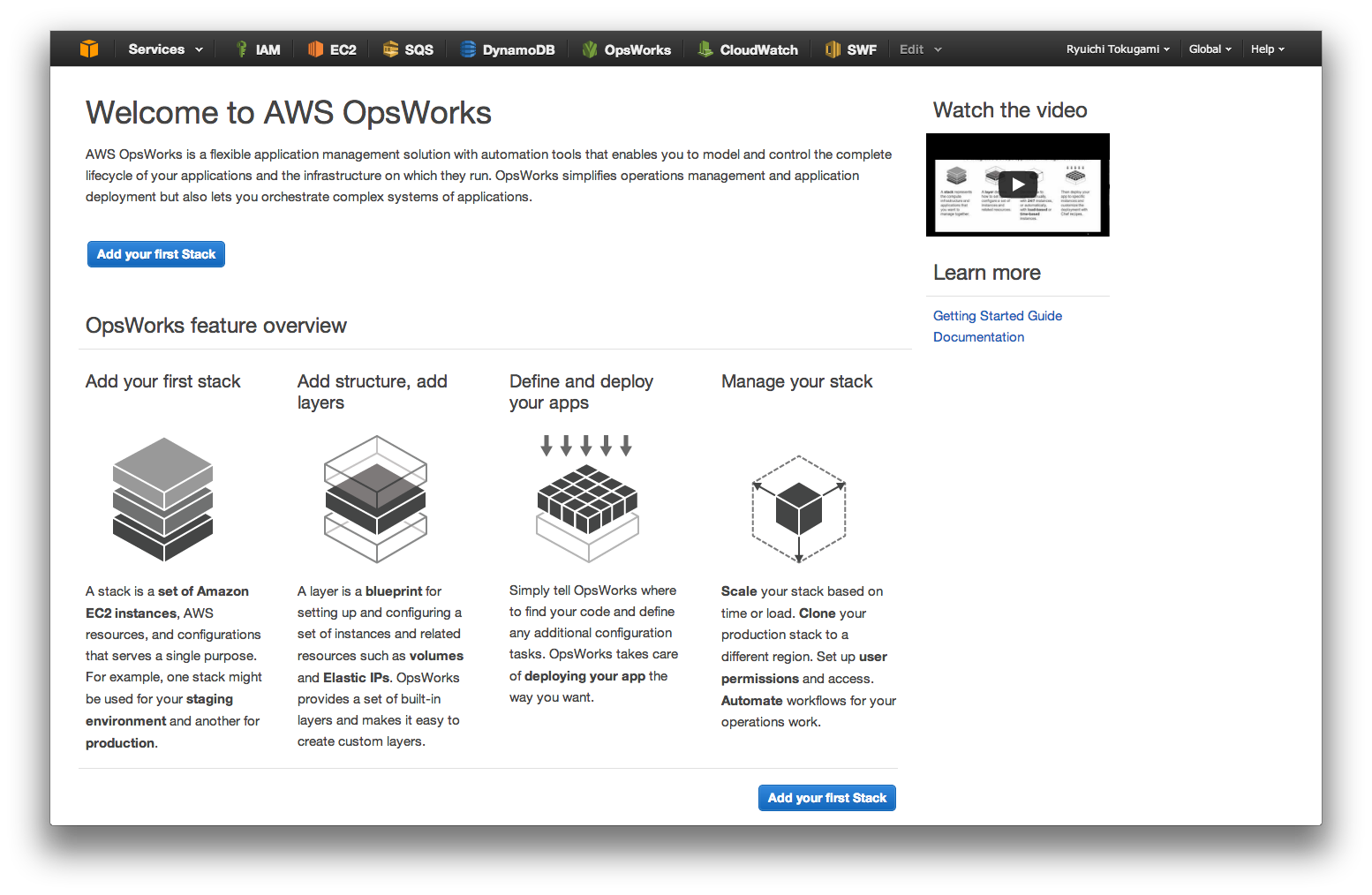Open the Help menu
This screenshot has width=1372, height=895.
(x=1266, y=49)
